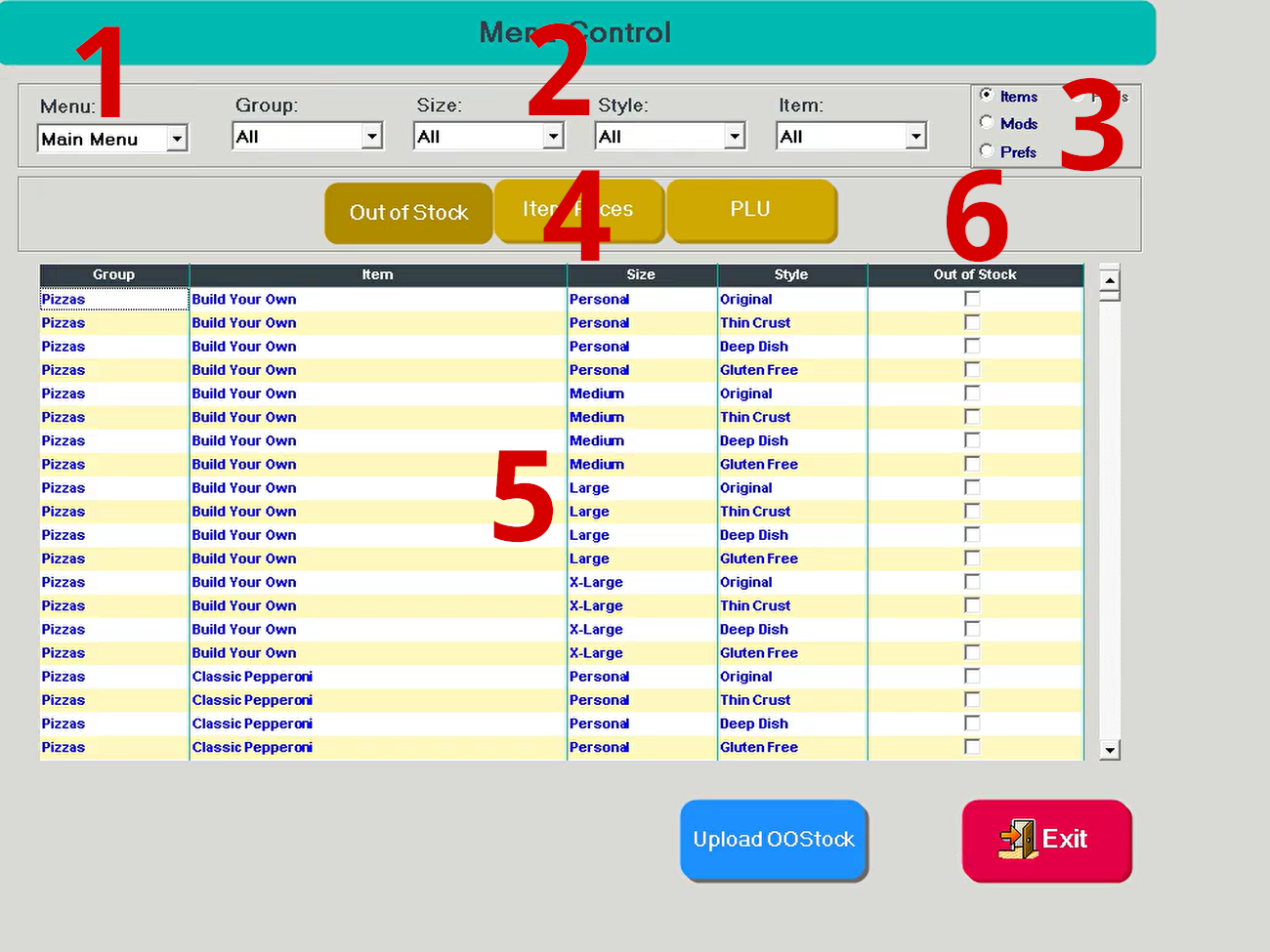
Task: Click 'Personal' in the Build Your Own Deep Dish row
Action: (x=600, y=347)
